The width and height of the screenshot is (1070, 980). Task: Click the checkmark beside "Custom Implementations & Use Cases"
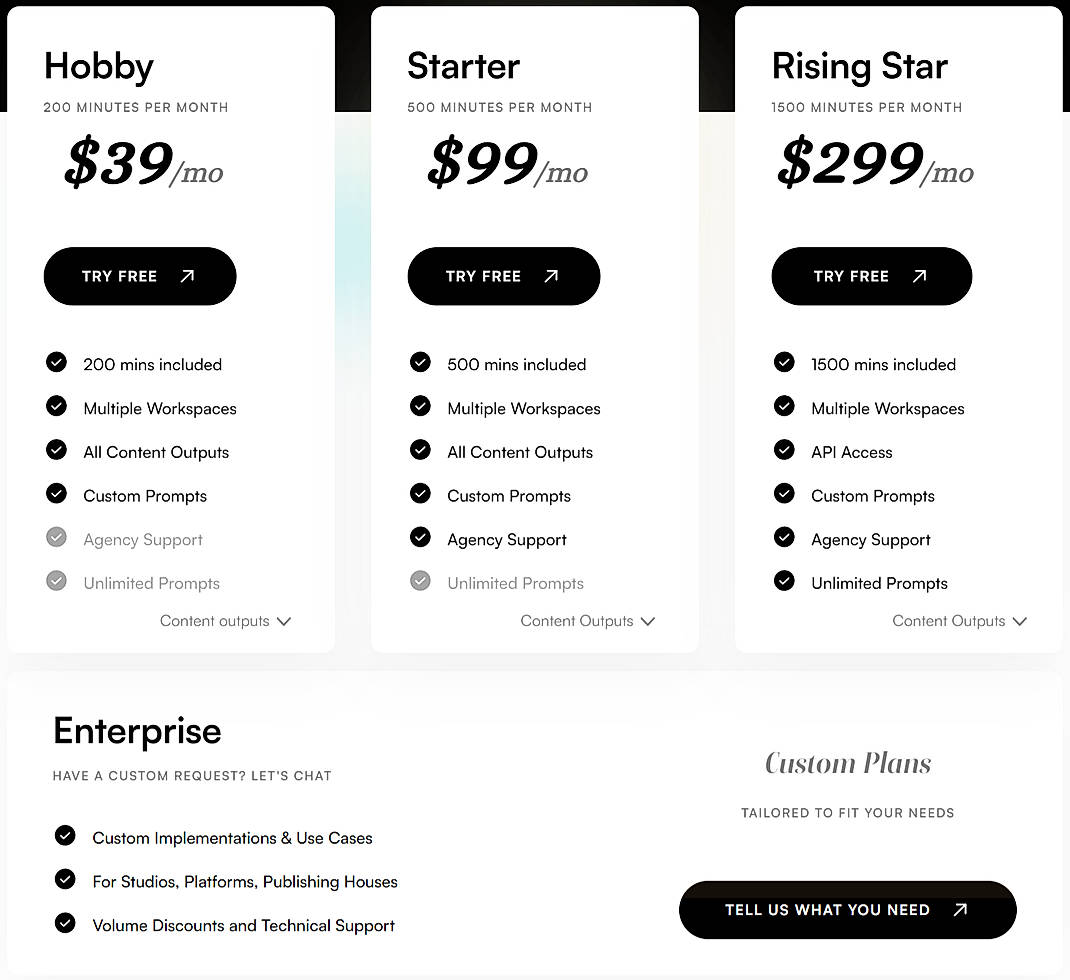tap(65, 835)
